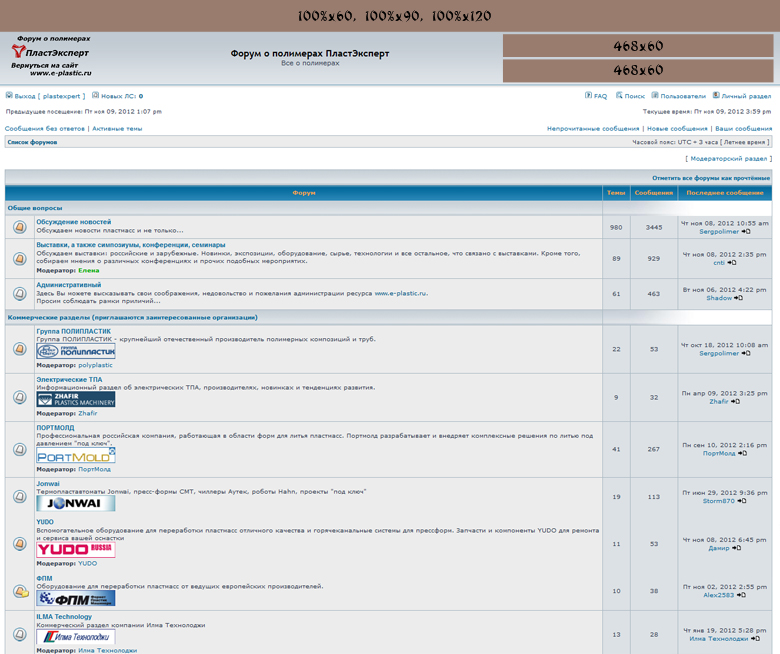Click the FAQ icon link
Screen dimensions: 780x654
point(596,96)
